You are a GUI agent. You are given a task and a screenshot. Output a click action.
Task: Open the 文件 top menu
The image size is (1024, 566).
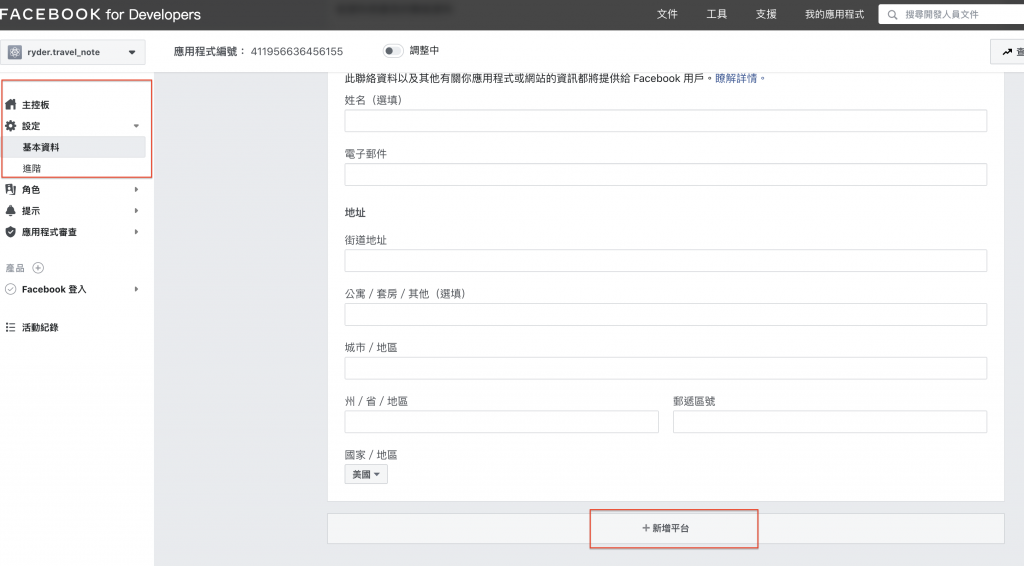pyautogui.click(x=667, y=14)
